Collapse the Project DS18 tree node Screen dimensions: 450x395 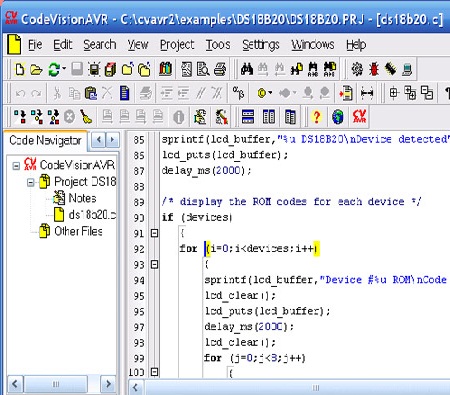click(31, 182)
